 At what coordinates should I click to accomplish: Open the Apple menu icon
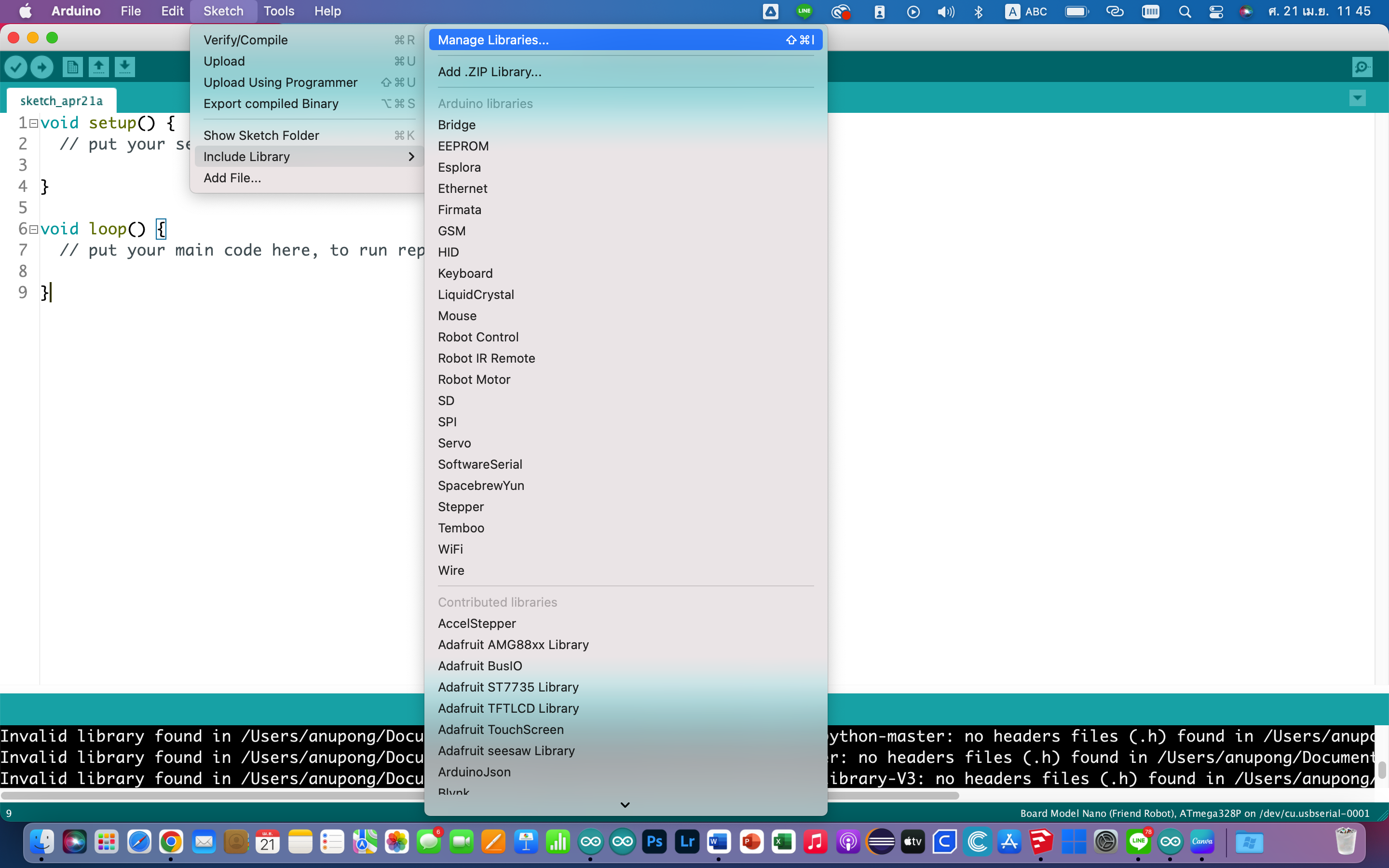[26, 11]
